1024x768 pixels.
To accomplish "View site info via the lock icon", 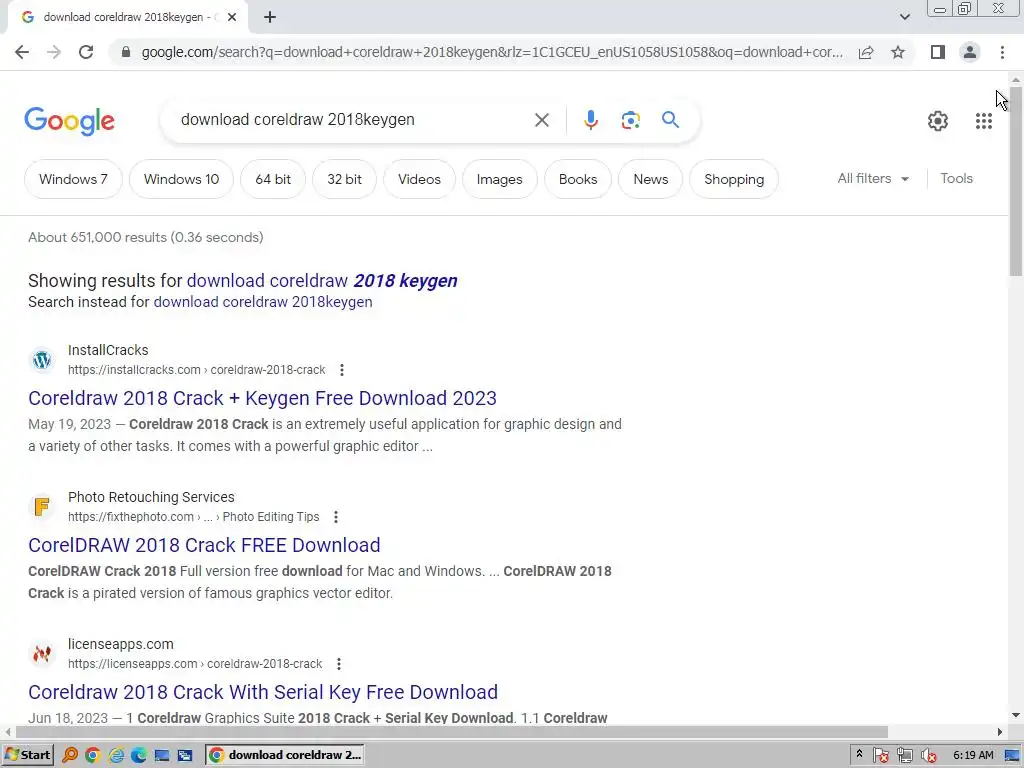I will (x=125, y=52).
